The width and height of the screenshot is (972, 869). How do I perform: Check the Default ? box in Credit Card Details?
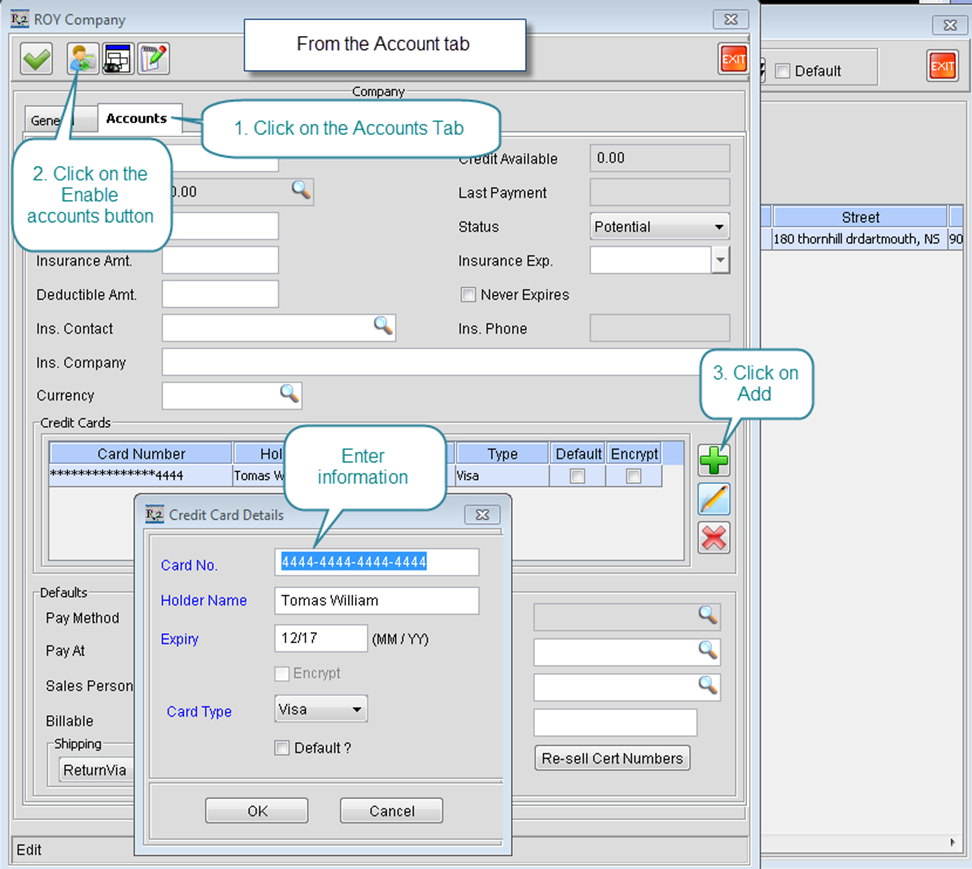(x=282, y=748)
